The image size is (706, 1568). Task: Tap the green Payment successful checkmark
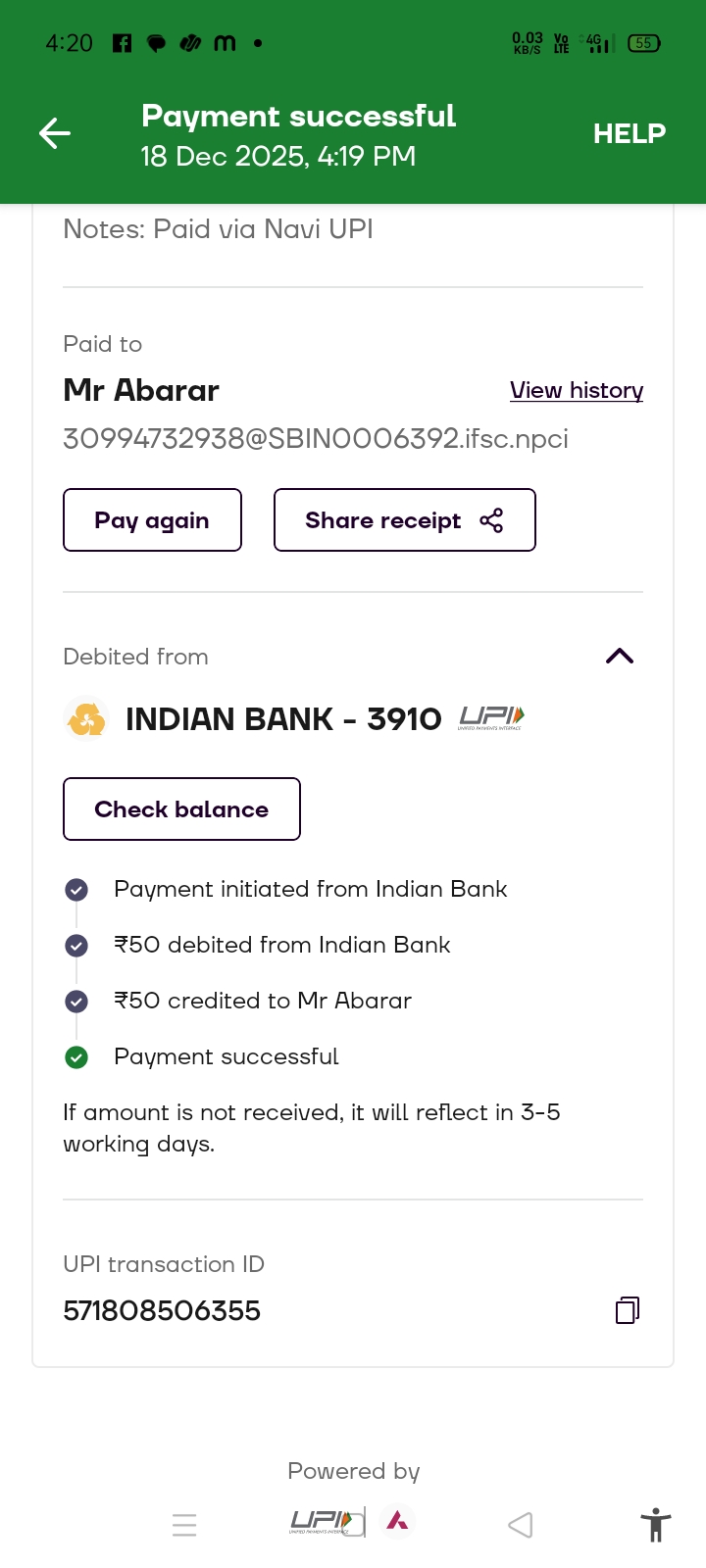[76, 1057]
